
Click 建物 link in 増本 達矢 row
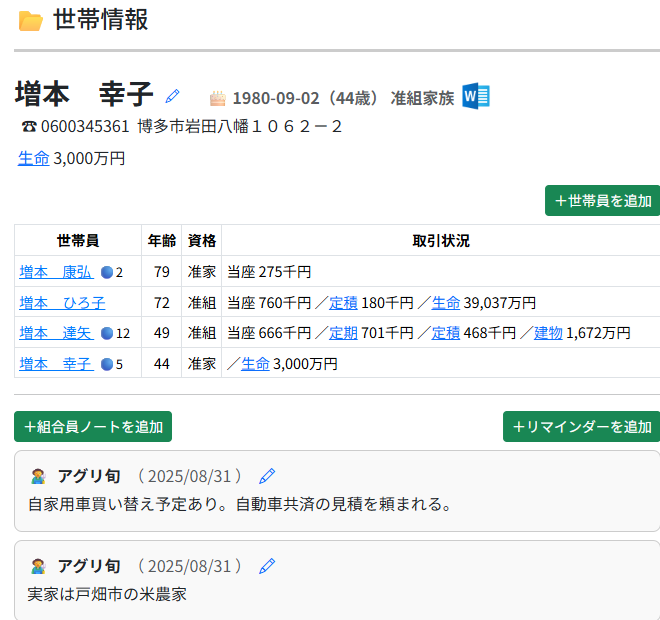tap(548, 333)
